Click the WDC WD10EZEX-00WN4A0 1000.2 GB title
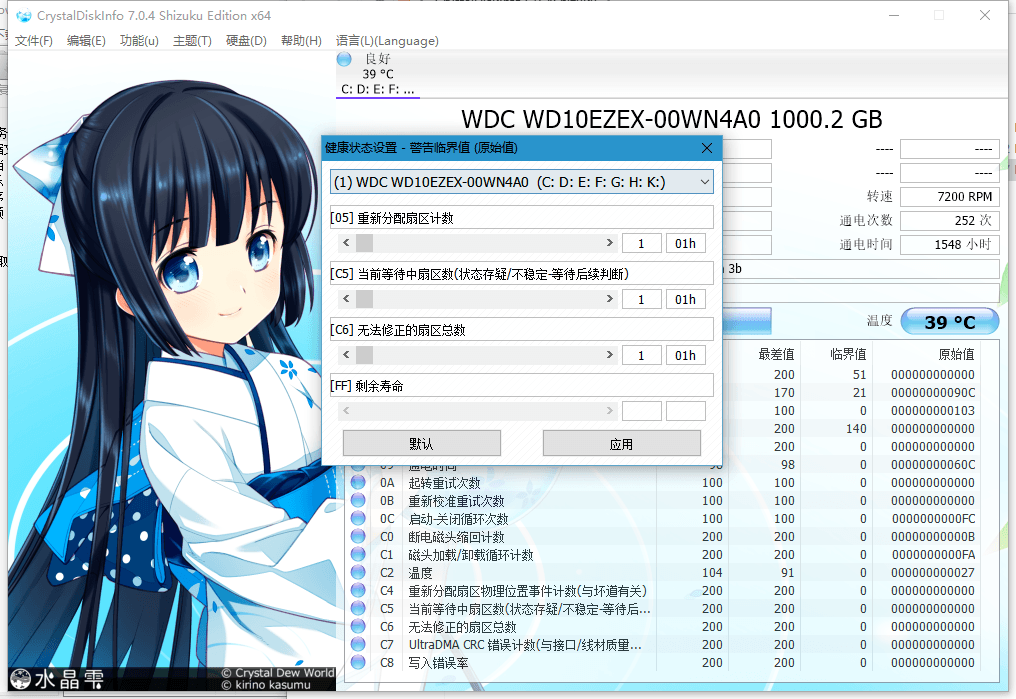Screen dimensions: 1016x699 (672, 119)
